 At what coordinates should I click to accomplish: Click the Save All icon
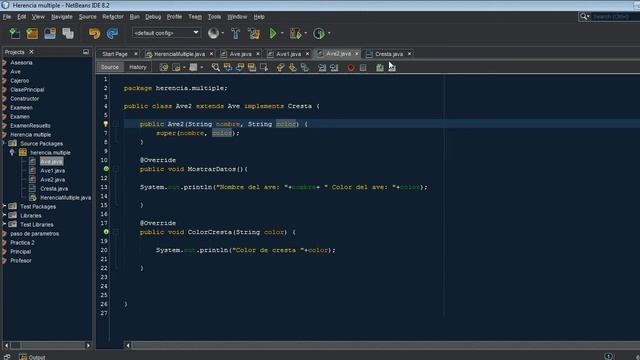coord(68,33)
